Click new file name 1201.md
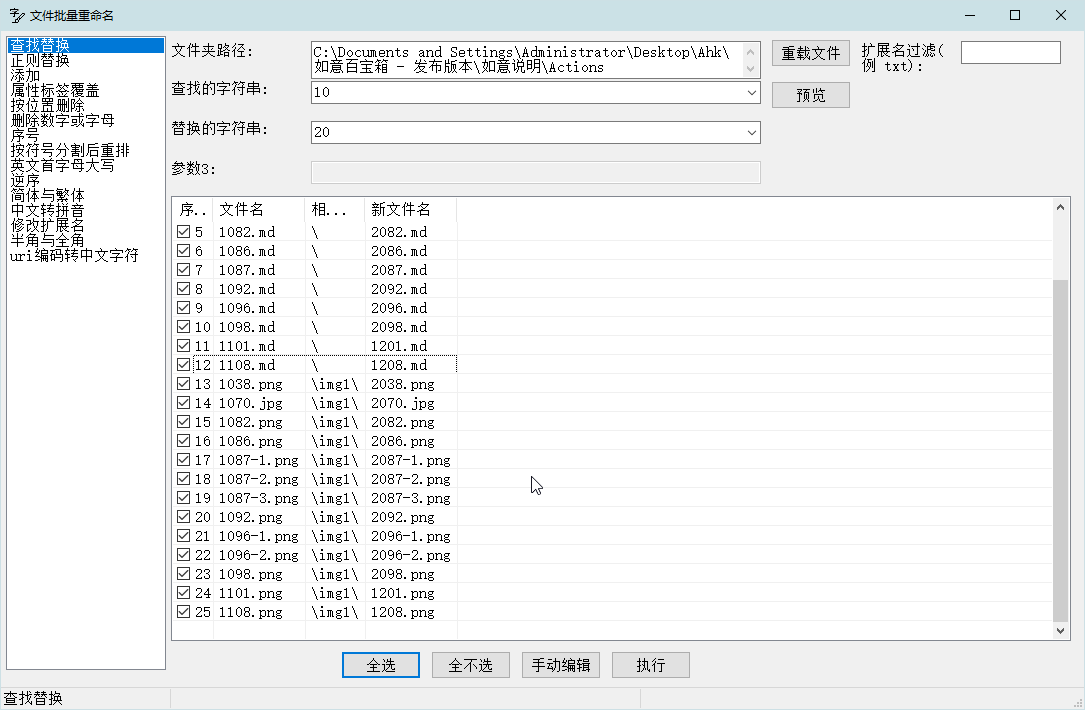The image size is (1085, 710). [x=399, y=346]
